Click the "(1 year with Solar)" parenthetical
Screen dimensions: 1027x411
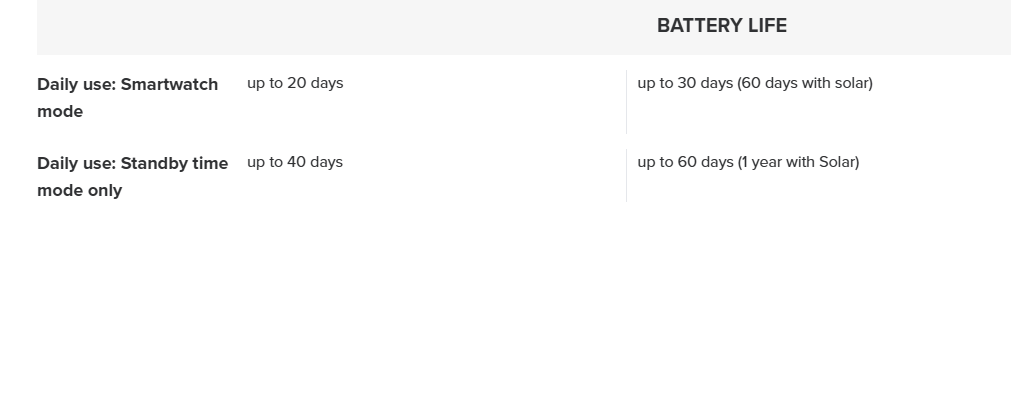tap(798, 162)
